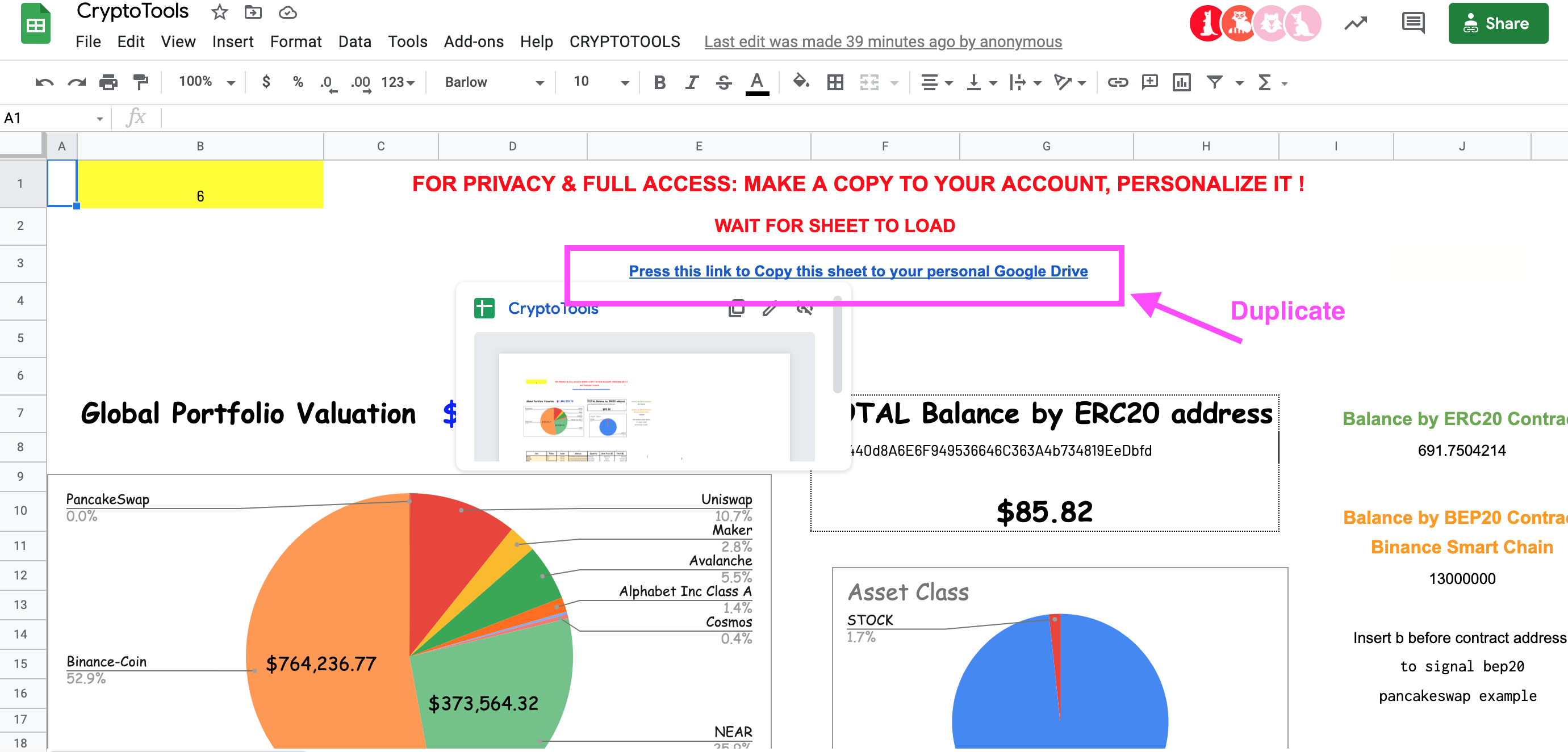The height and width of the screenshot is (752, 1568).
Task: Open the CRYPTOTOOLS custom menu
Action: (625, 41)
